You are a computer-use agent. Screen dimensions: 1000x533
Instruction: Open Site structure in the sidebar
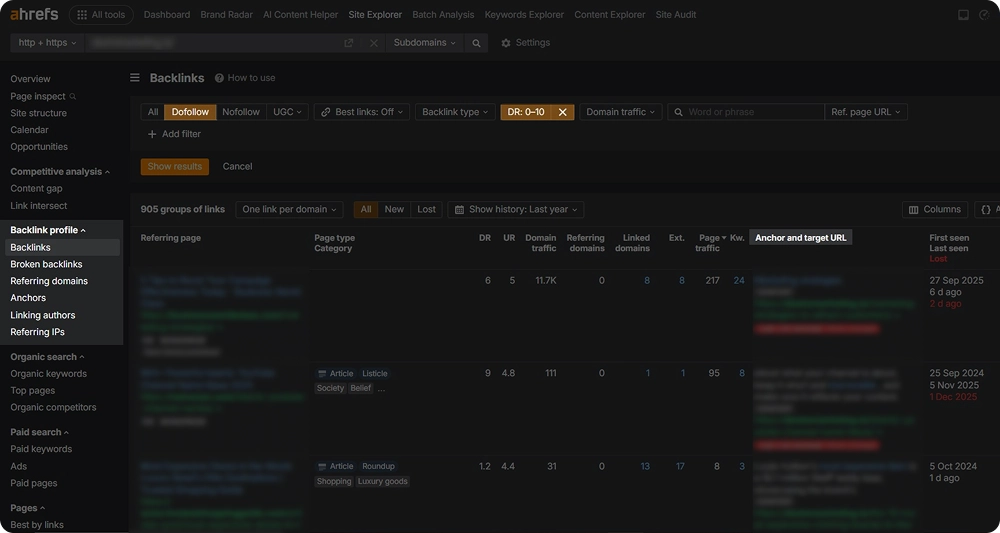[x=38, y=113]
